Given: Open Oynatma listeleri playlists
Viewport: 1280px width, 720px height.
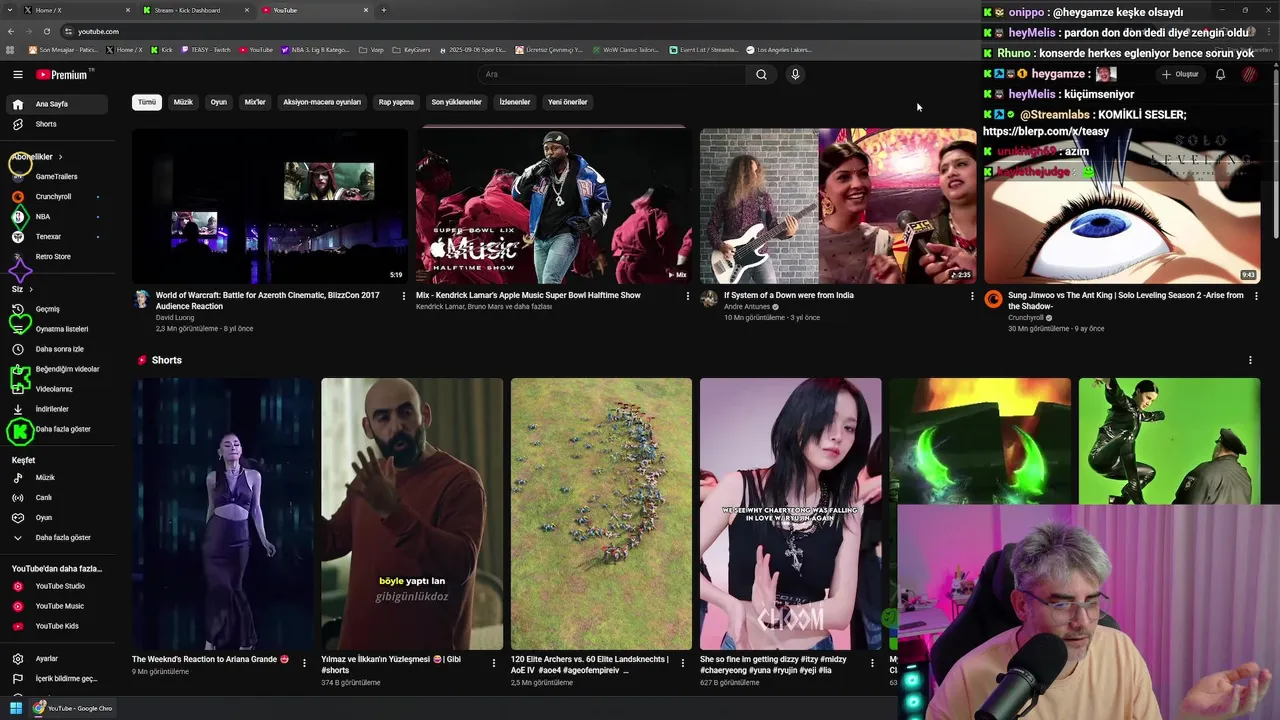Looking at the screenshot, I should click(59, 329).
